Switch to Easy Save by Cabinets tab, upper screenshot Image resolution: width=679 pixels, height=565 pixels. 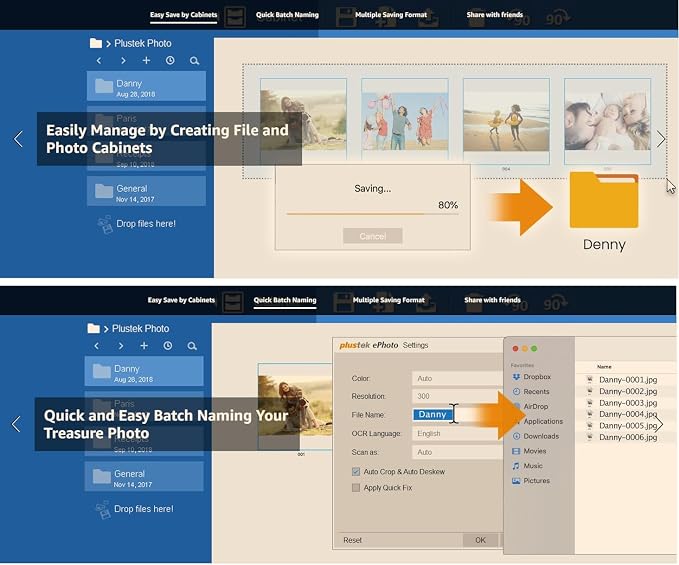184,15
